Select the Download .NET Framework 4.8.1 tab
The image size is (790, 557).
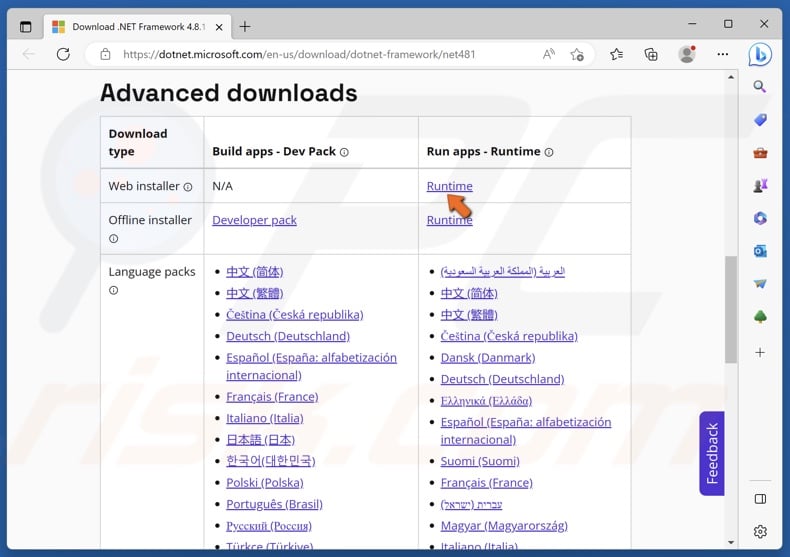[139, 27]
